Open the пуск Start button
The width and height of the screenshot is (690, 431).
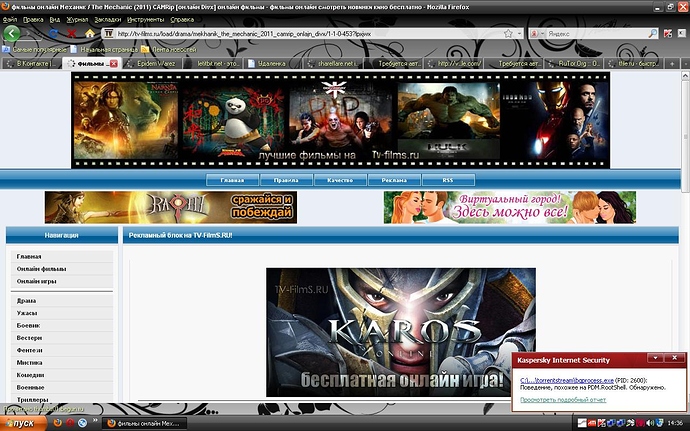click(x=23, y=423)
